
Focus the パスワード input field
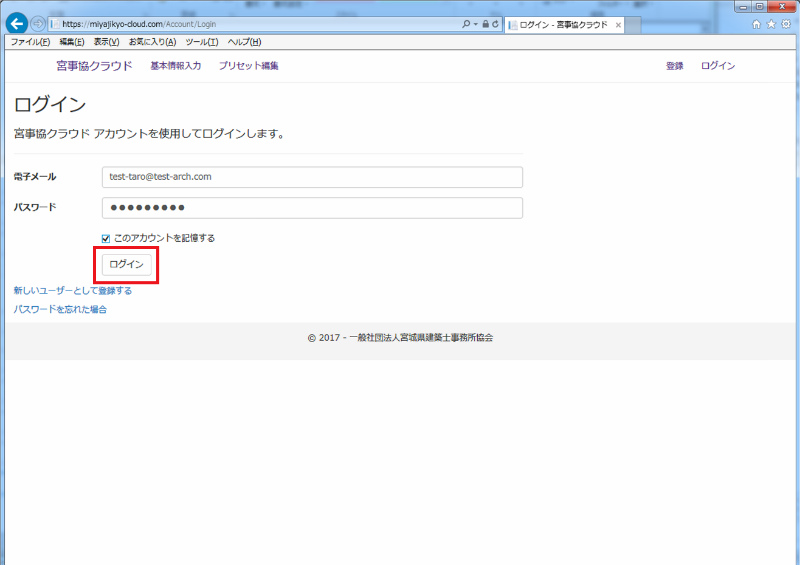(x=312, y=208)
